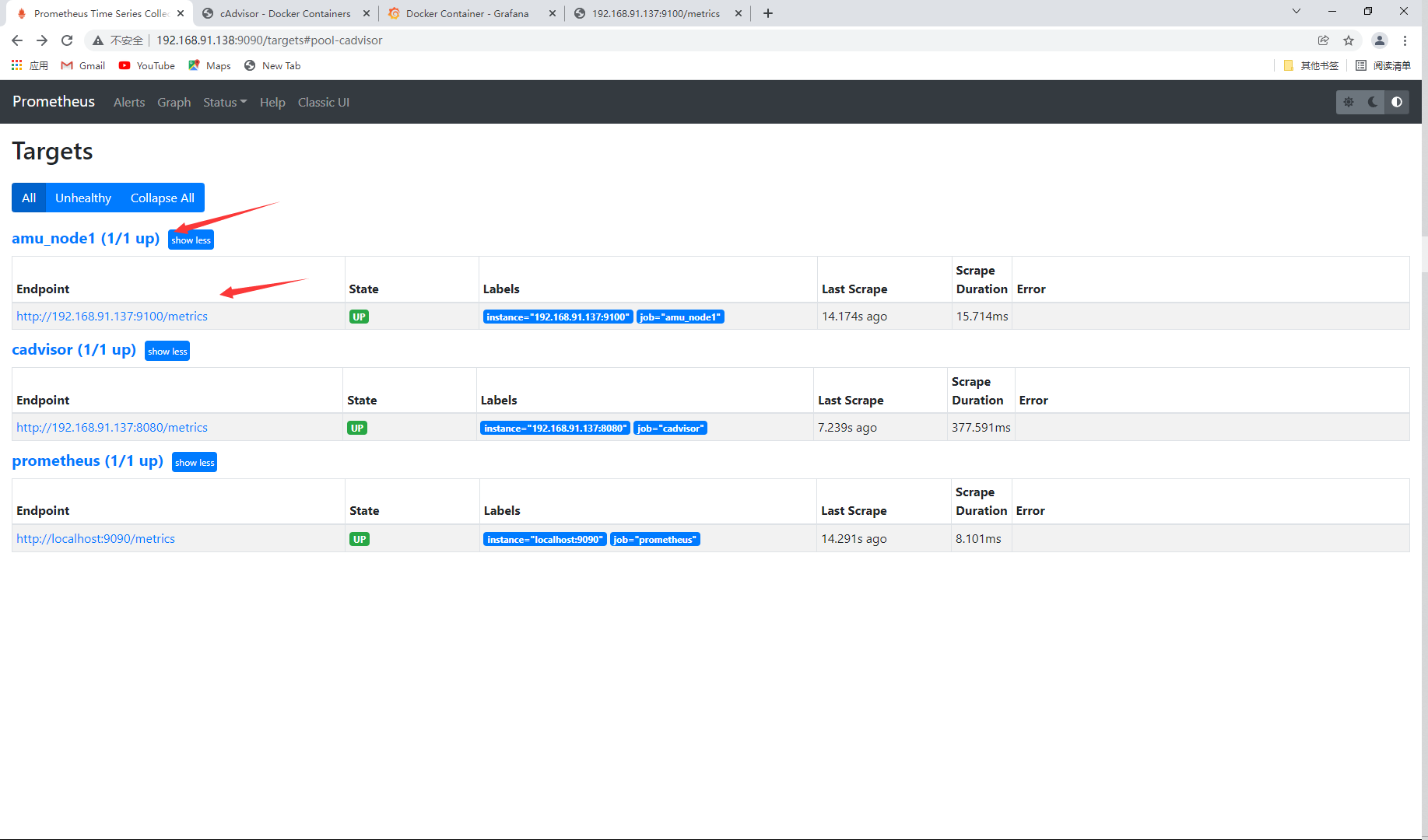
Task: Click the 14.291s ago last scrape value
Action: point(854,538)
